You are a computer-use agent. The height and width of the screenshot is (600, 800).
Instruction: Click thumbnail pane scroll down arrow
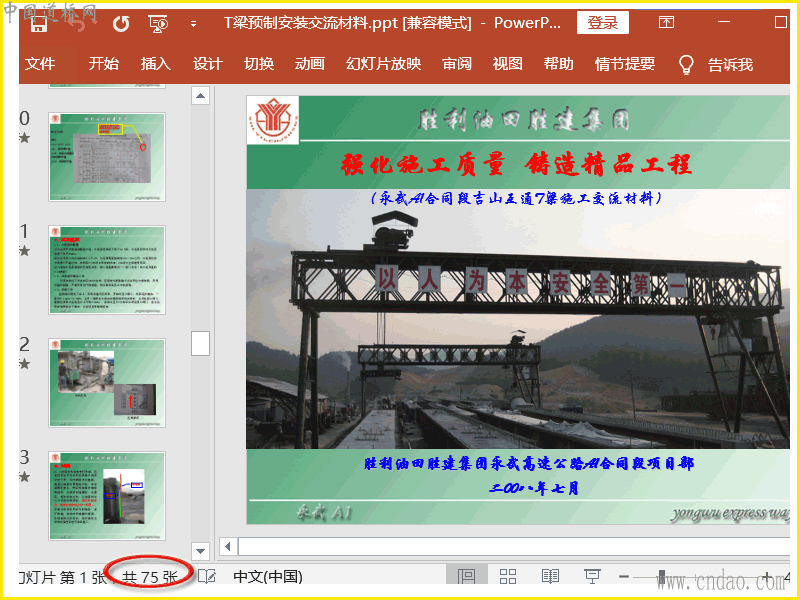[x=201, y=551]
